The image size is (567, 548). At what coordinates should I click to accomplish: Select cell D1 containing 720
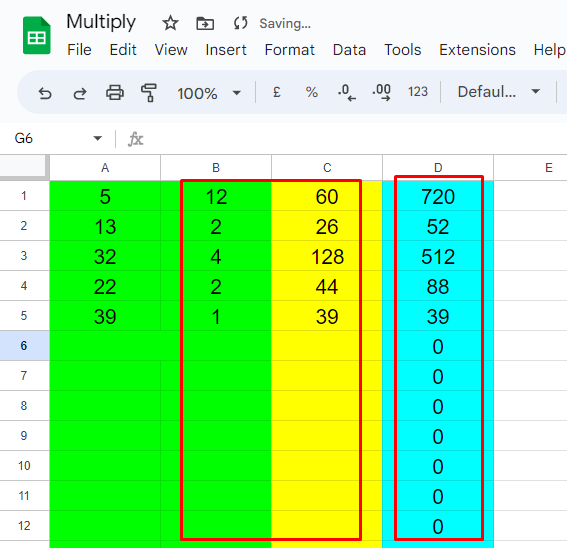point(438,196)
